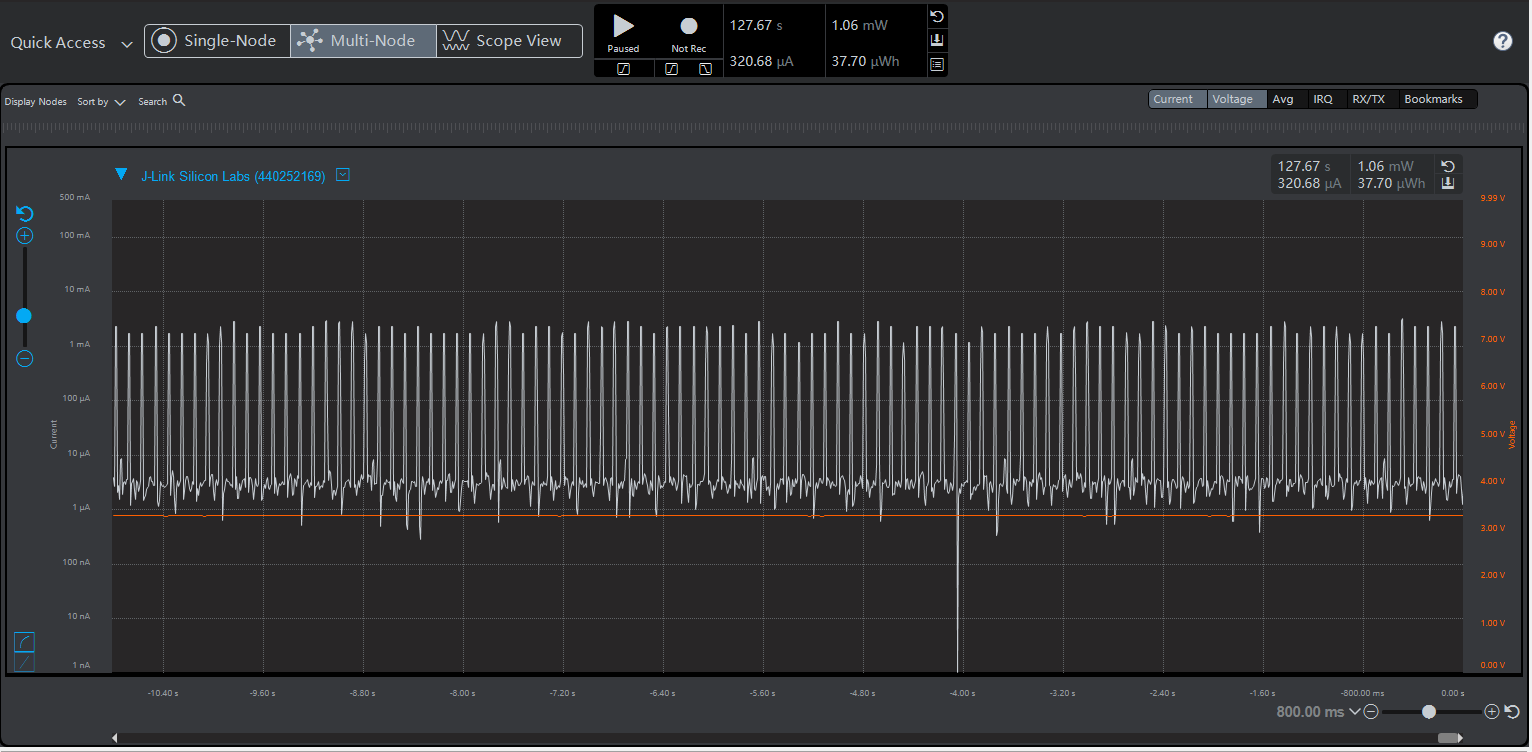Click the help question mark icon
The height and width of the screenshot is (752, 1532).
tap(1502, 41)
